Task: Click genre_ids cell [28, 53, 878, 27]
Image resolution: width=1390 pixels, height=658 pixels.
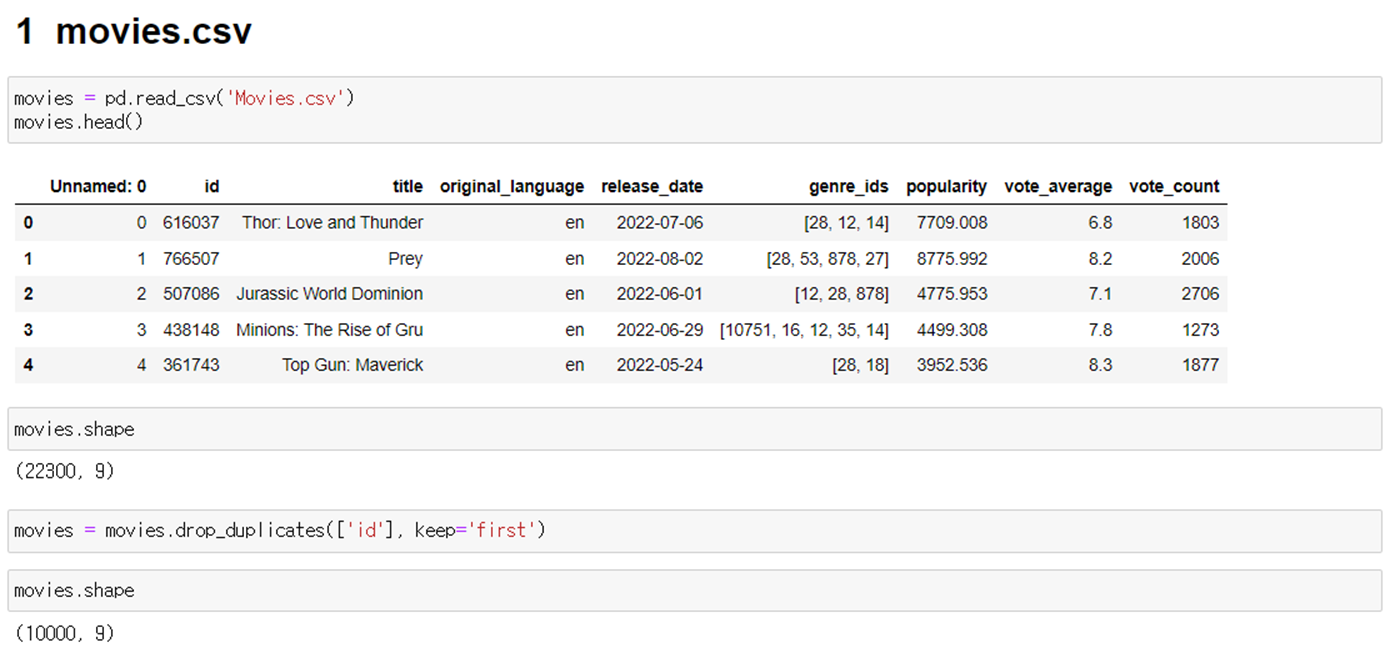Action: pyautogui.click(x=828, y=259)
